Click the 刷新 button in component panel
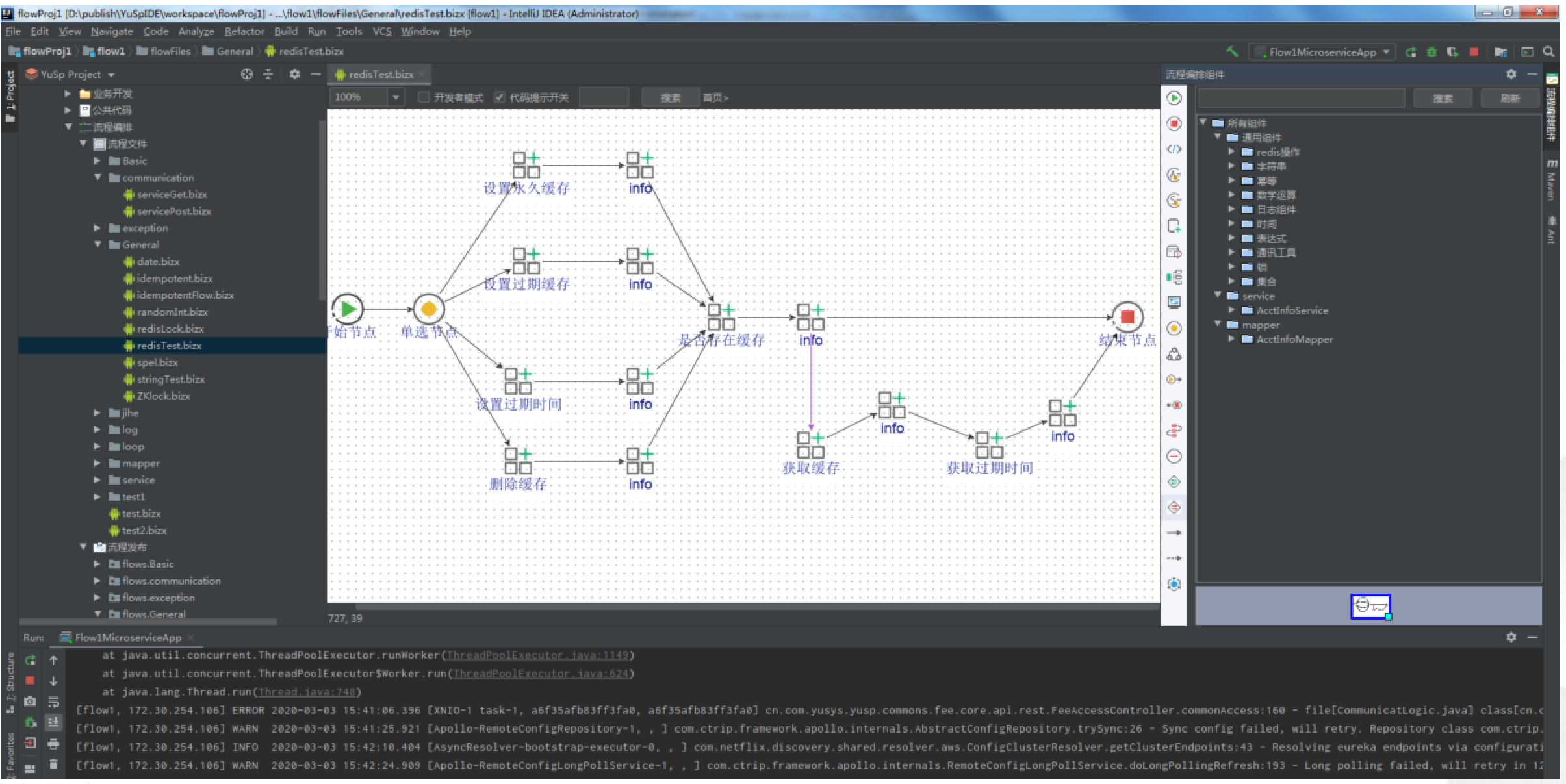 click(1509, 98)
